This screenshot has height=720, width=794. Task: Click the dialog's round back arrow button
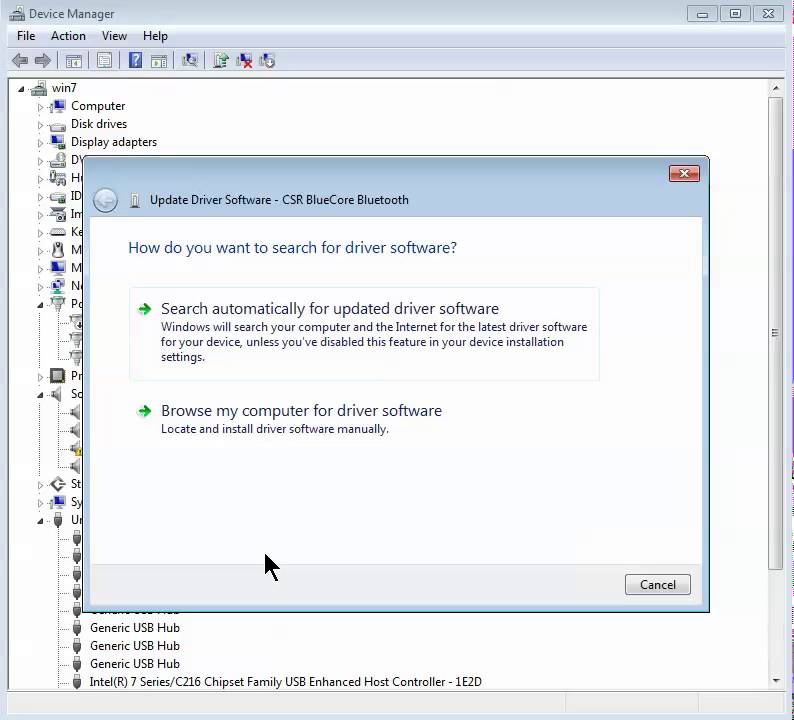(x=105, y=201)
